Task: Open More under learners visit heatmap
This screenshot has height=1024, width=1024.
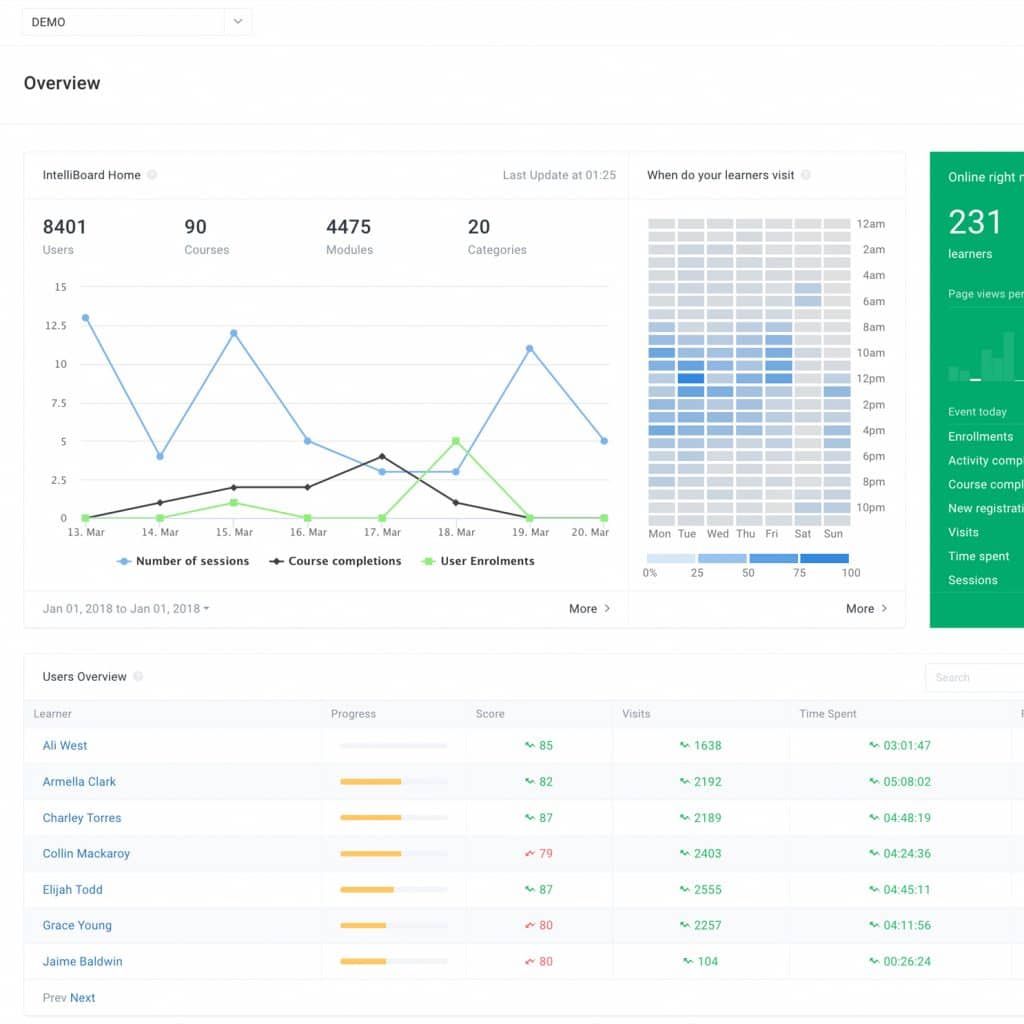Action: pyautogui.click(x=866, y=608)
